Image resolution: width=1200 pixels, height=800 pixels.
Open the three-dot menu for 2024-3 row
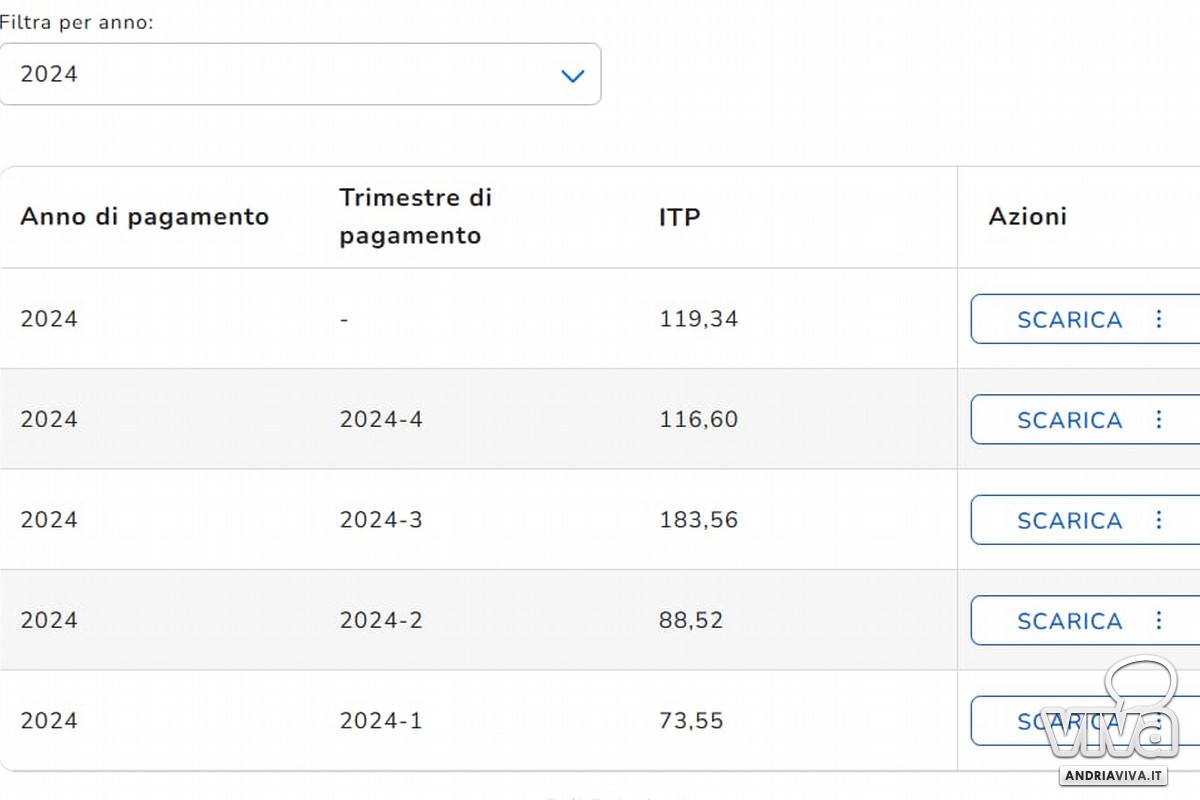[x=1159, y=520]
